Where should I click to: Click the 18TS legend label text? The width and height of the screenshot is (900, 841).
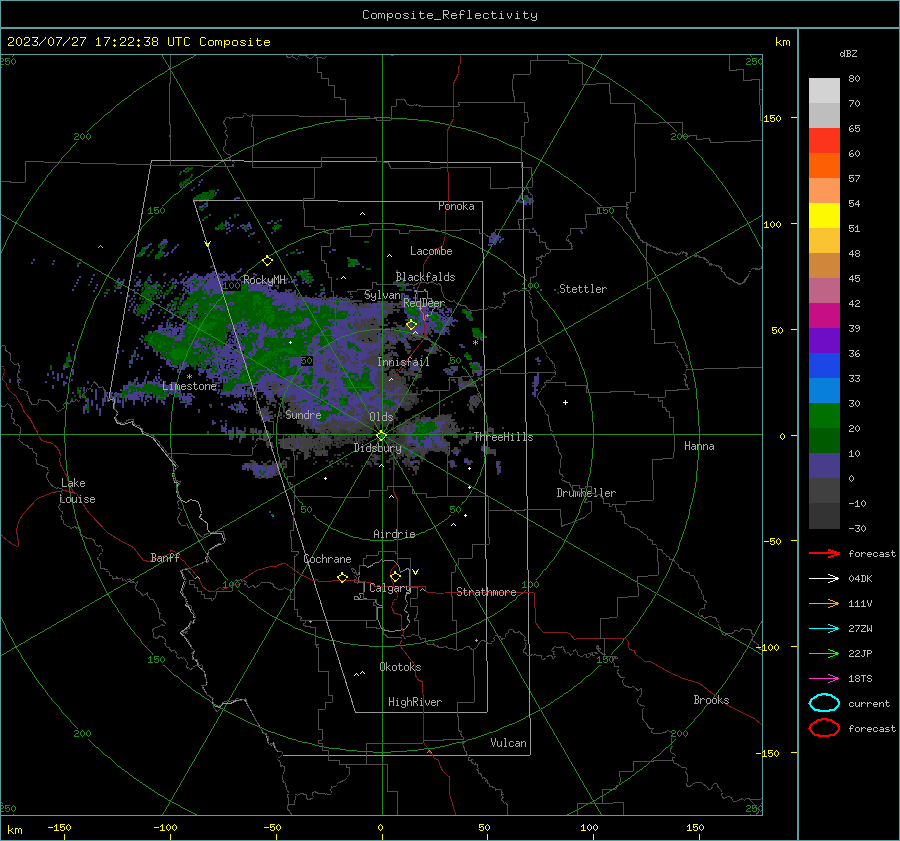pos(860,679)
